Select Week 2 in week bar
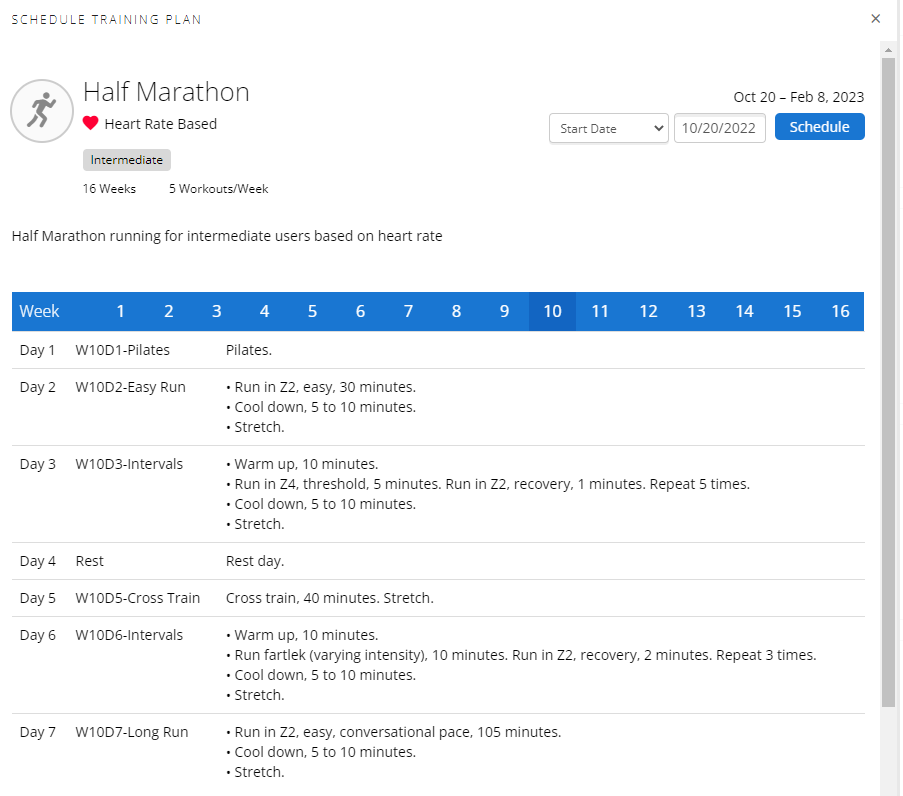Viewport: 903px width, 796px height. click(168, 311)
